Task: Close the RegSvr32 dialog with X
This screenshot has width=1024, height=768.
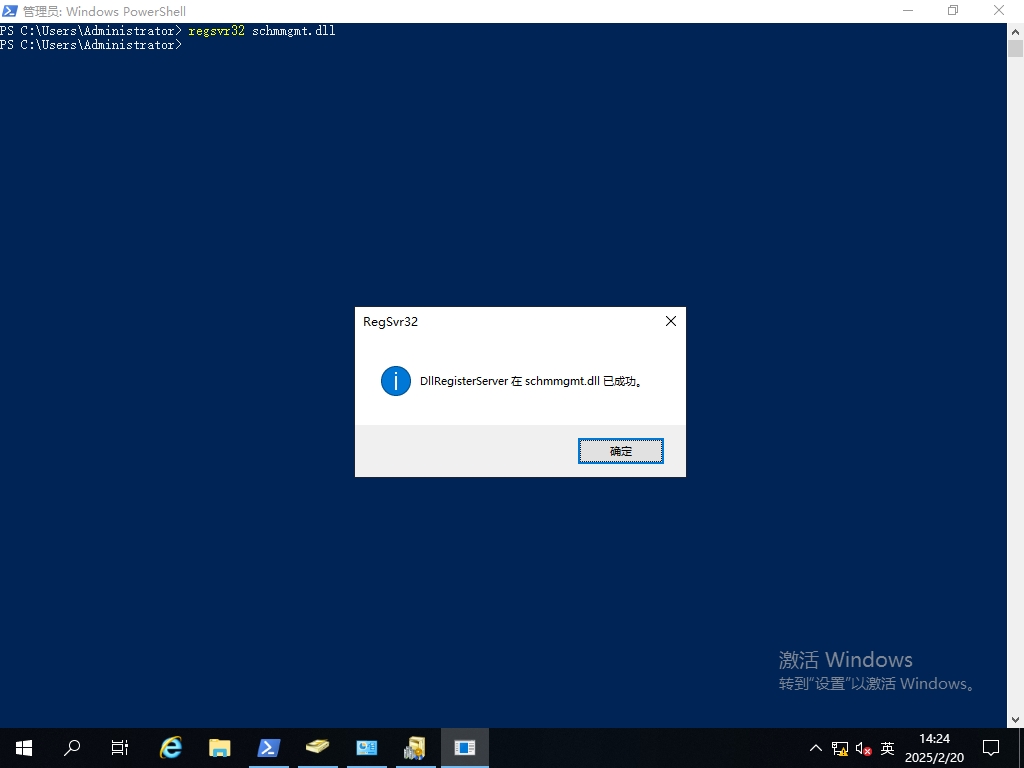Action: (x=670, y=321)
